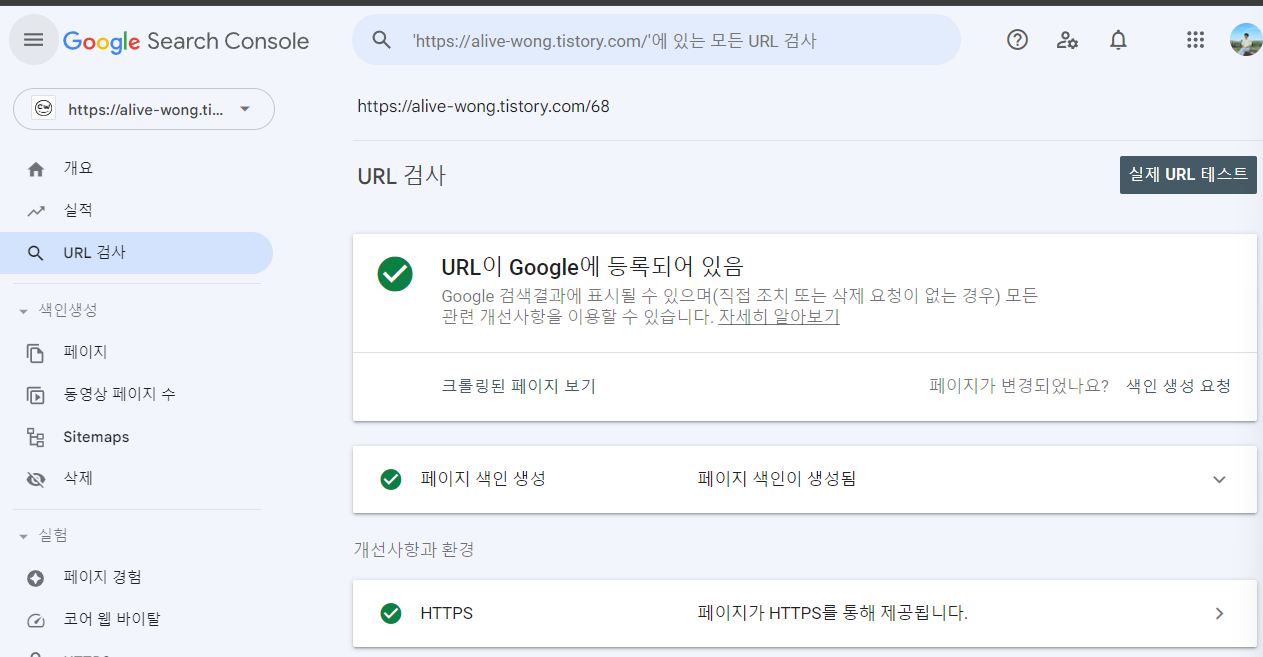Click the magnifier icon next to URL 검사

tap(36, 253)
